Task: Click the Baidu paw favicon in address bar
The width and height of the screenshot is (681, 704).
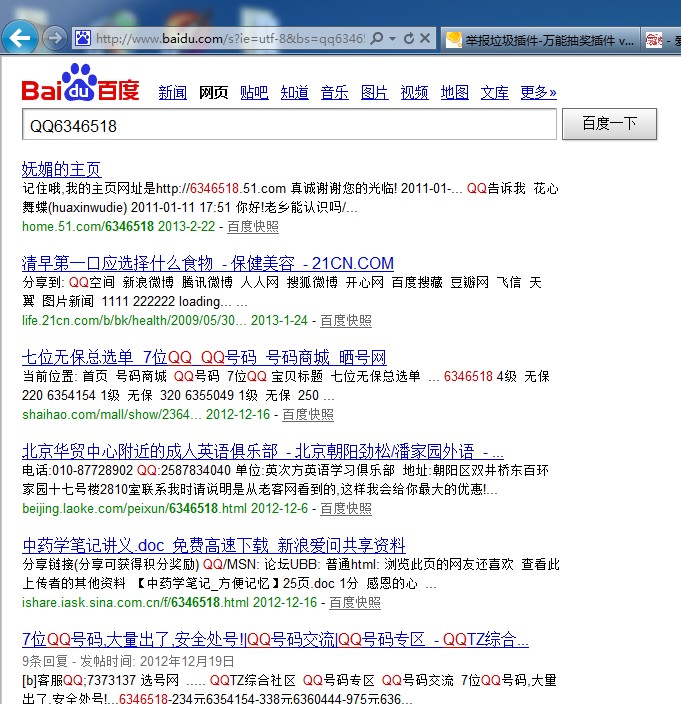Action: [83, 39]
